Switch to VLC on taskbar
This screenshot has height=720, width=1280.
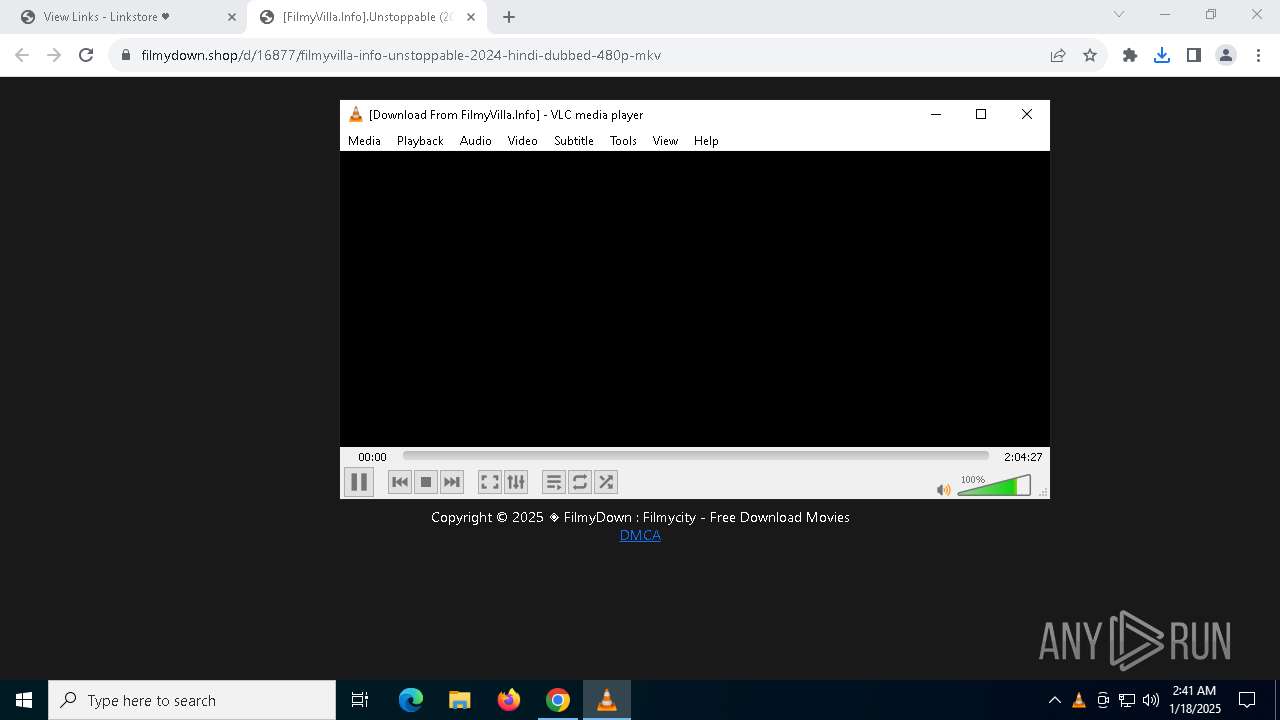click(x=607, y=700)
